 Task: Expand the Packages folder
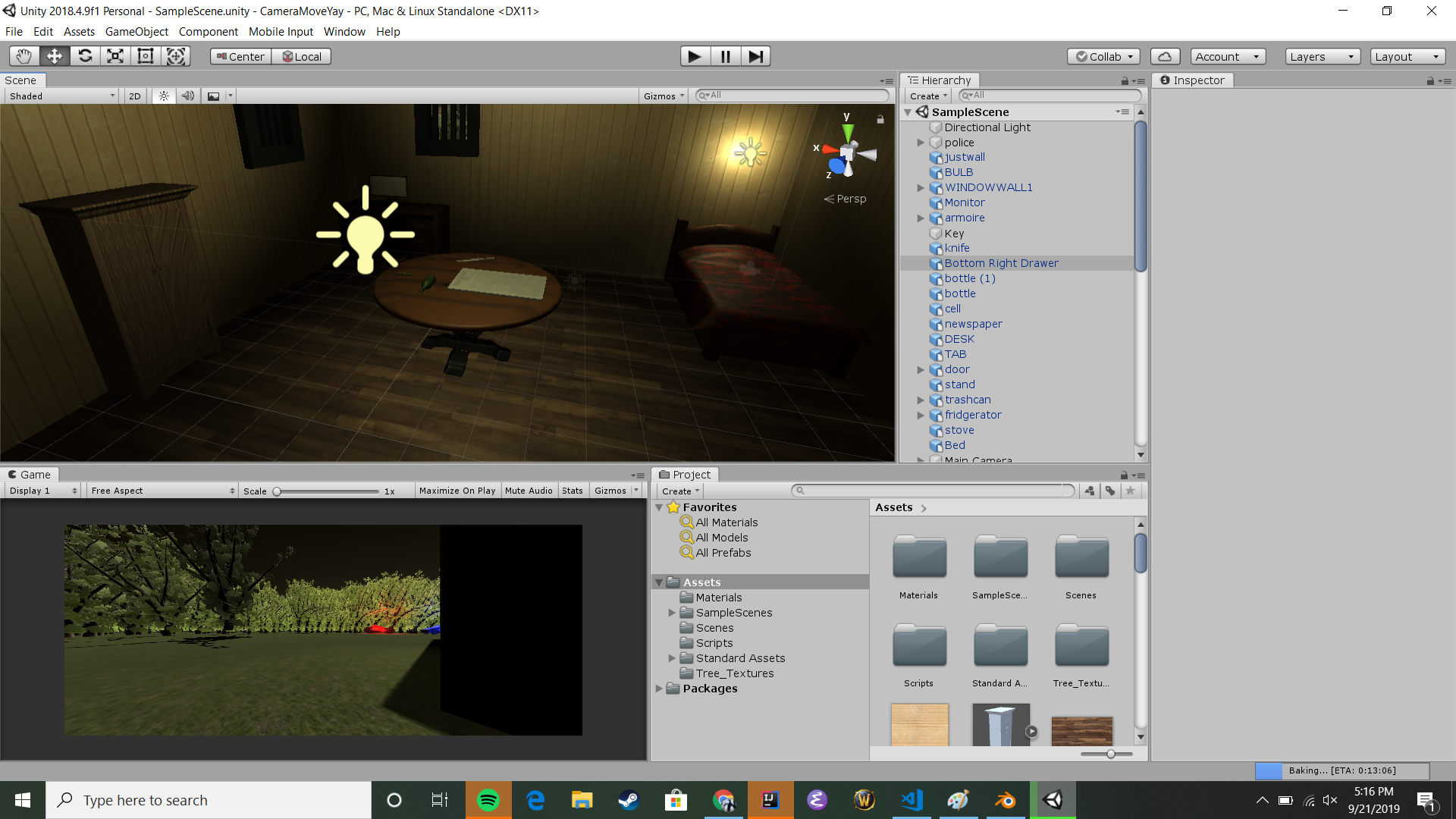coord(659,689)
